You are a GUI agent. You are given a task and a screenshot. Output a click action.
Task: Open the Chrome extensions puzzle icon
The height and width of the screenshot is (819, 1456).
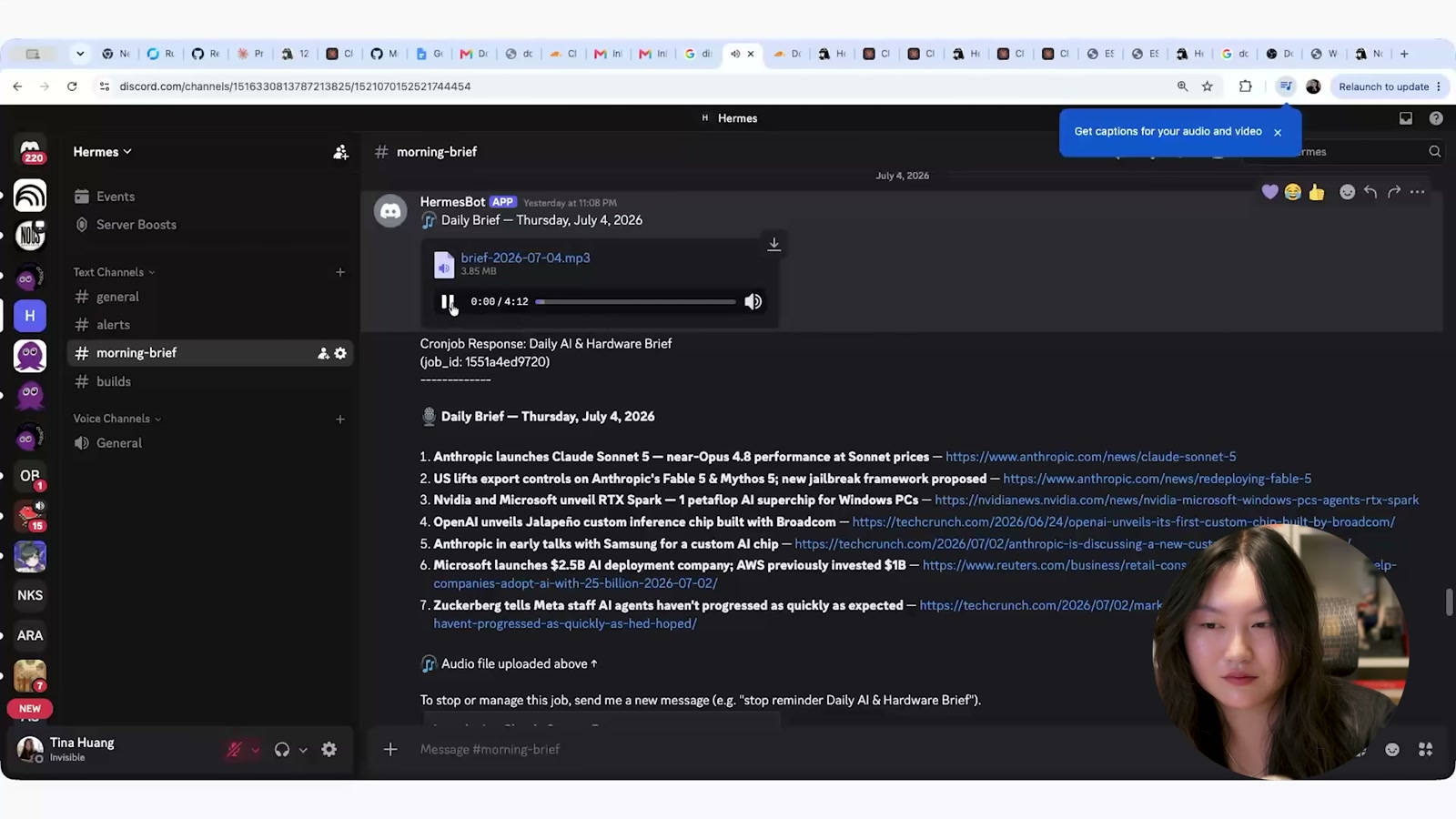tap(1246, 86)
